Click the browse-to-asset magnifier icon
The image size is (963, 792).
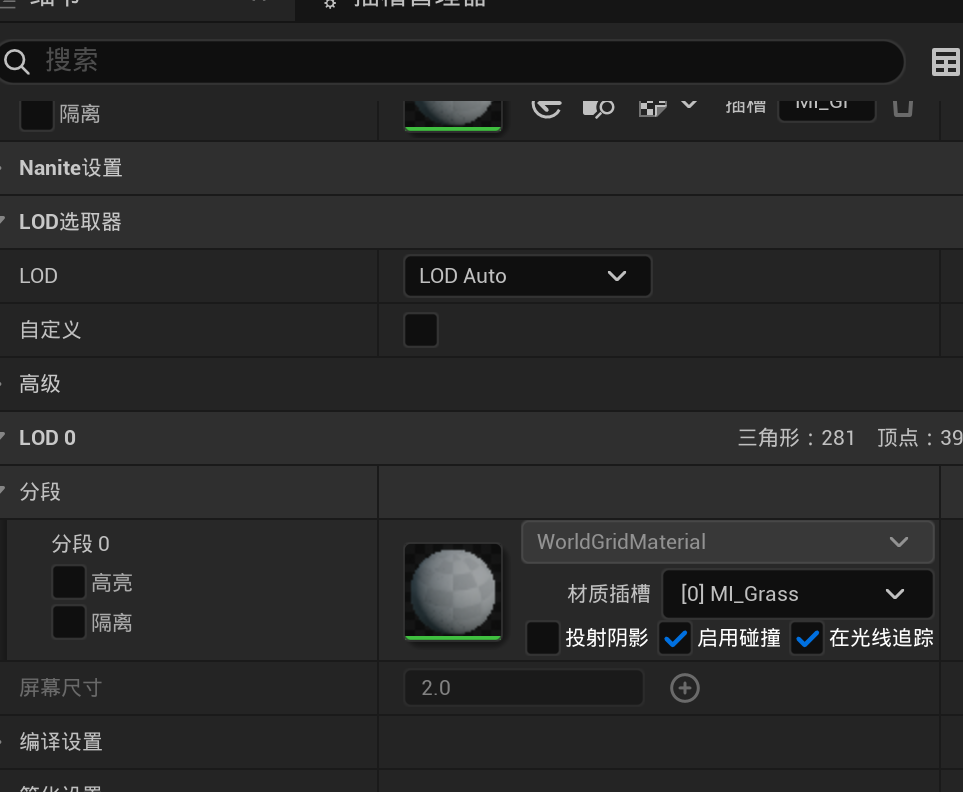[x=598, y=106]
